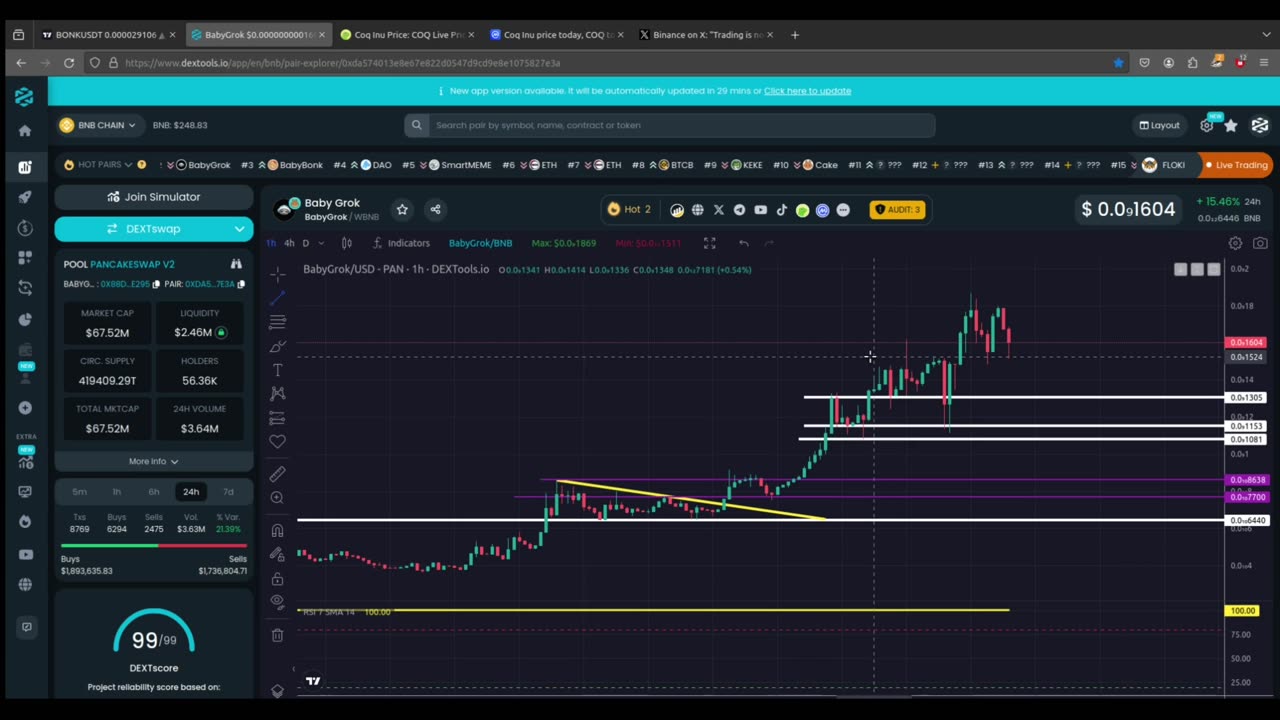The image size is (1280, 720).
Task: Open candle chart style selector
Action: click(x=346, y=243)
